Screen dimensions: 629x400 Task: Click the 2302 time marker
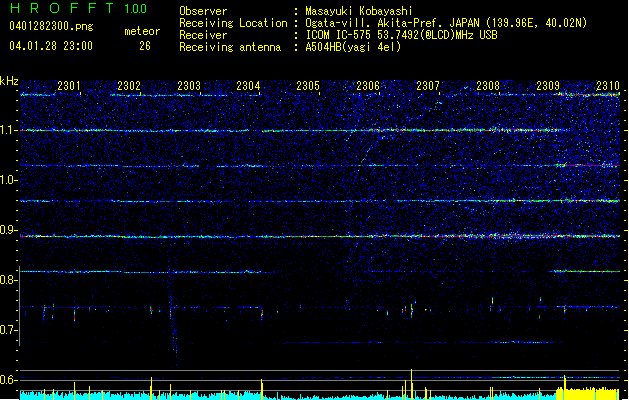point(129,86)
